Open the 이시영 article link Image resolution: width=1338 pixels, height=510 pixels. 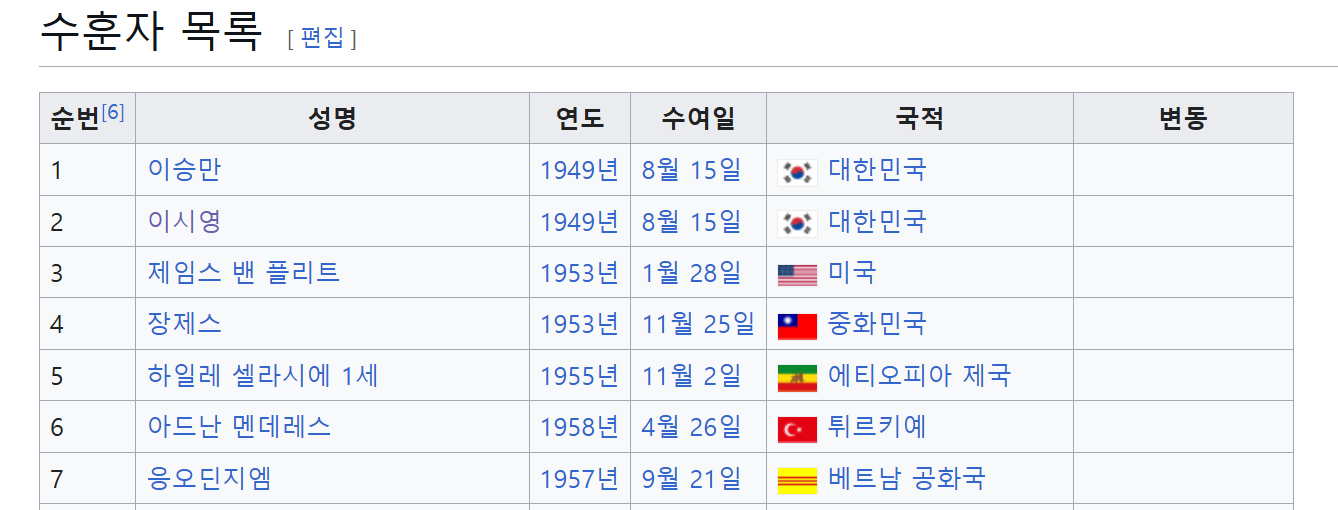click(x=184, y=221)
